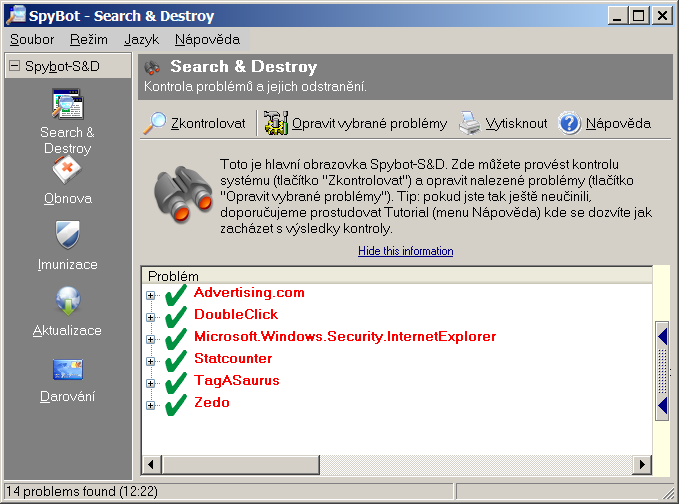This screenshot has height=504, width=679.
Task: Uncheck the Statcounter checkmark
Action: [x=176, y=361]
